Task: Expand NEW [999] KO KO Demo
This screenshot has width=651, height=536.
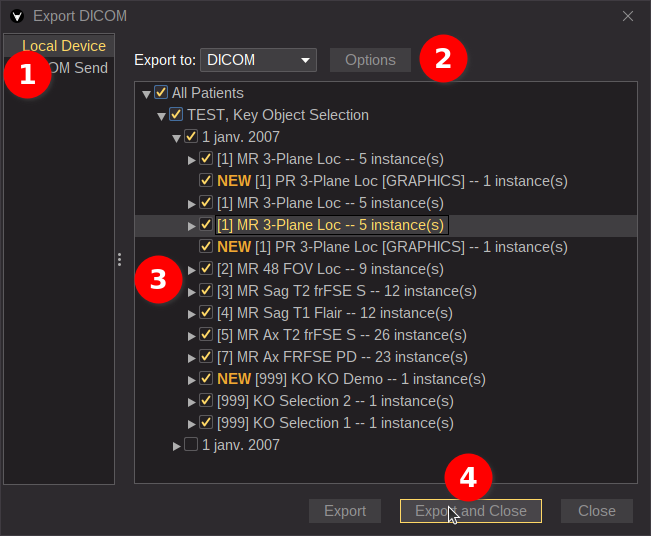Action: (x=191, y=380)
